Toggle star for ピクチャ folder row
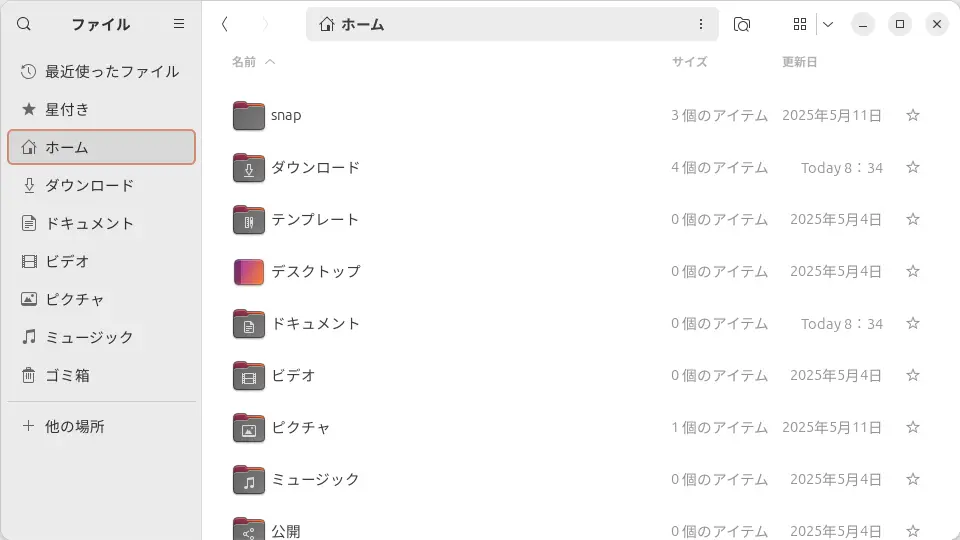960x540 pixels. click(x=913, y=427)
